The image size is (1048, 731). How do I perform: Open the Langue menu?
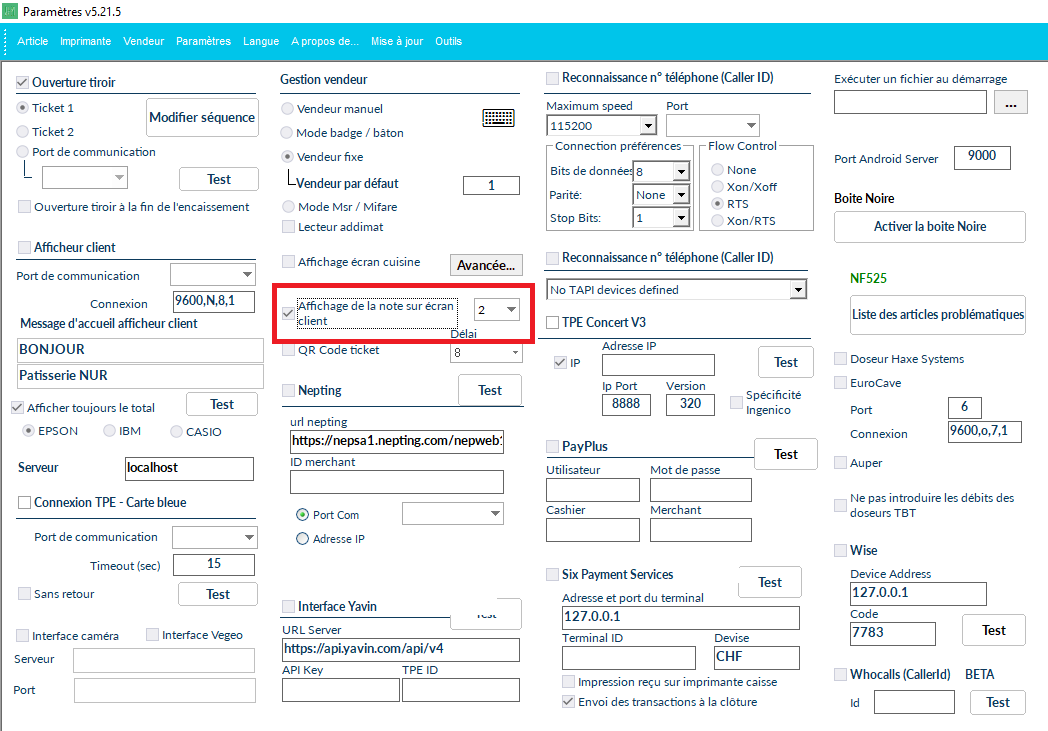(x=261, y=41)
